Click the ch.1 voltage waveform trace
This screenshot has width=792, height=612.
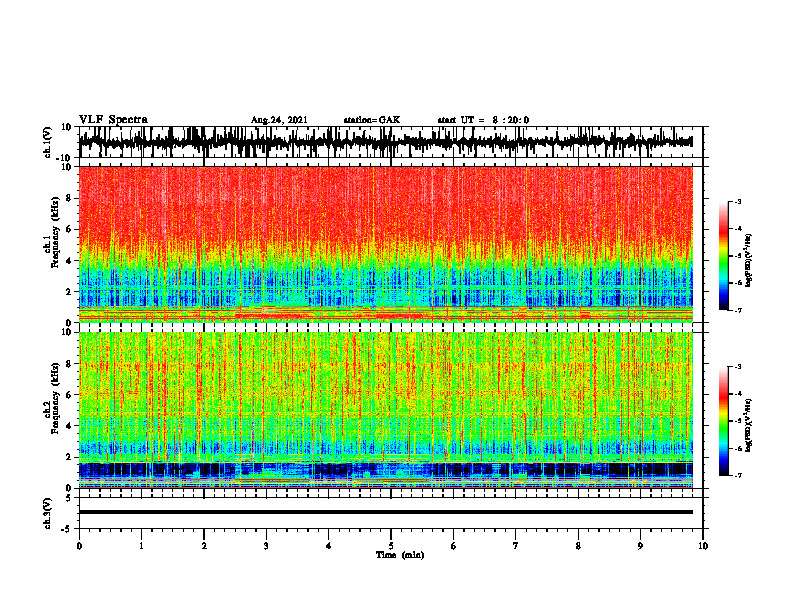(386, 142)
